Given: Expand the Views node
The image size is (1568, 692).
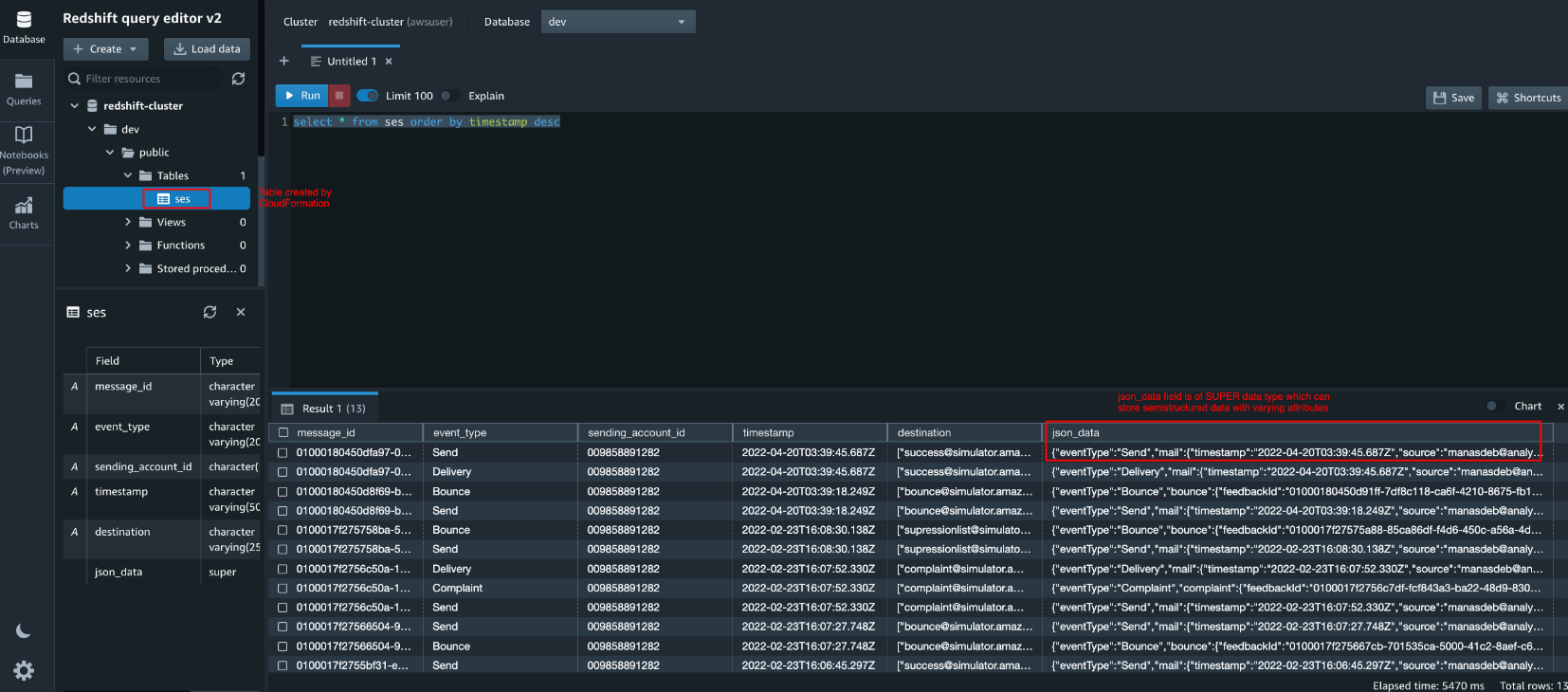Looking at the screenshot, I should [x=128, y=222].
